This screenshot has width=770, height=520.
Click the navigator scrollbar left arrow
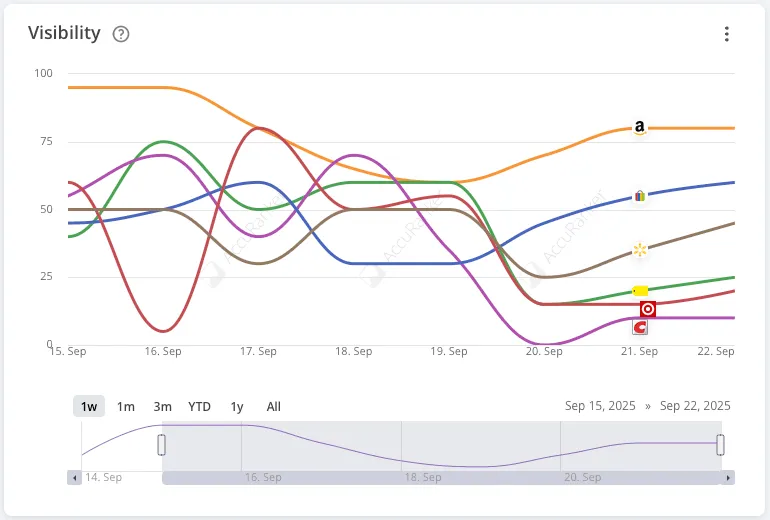73,478
